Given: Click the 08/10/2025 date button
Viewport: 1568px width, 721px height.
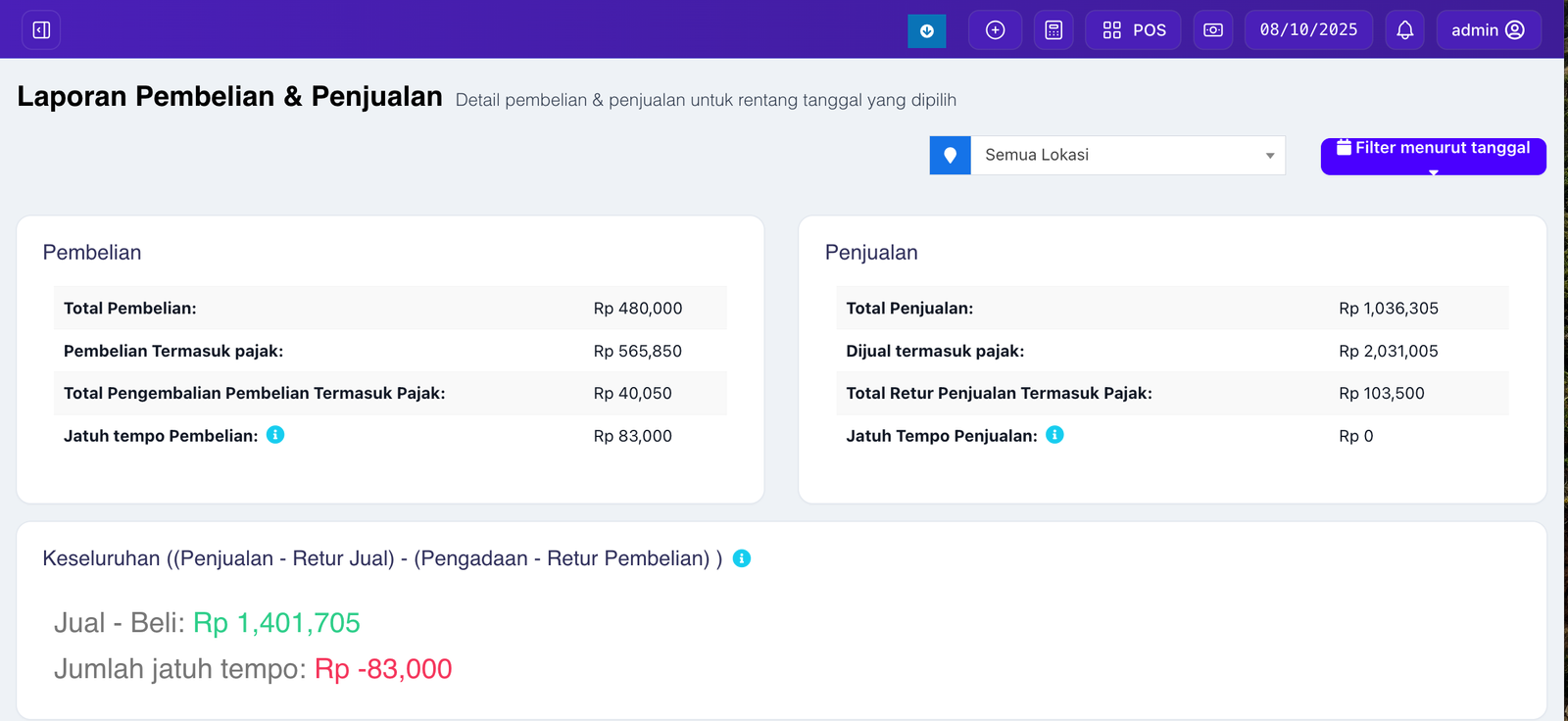Looking at the screenshot, I should [1308, 30].
